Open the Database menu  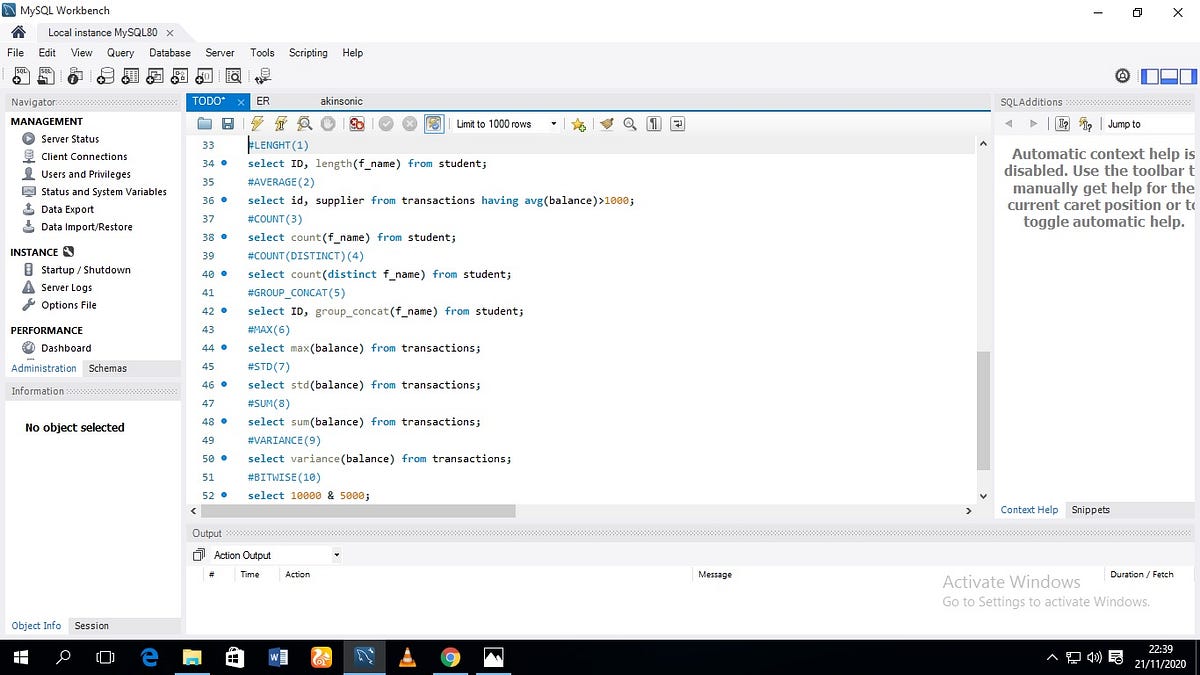coord(169,52)
